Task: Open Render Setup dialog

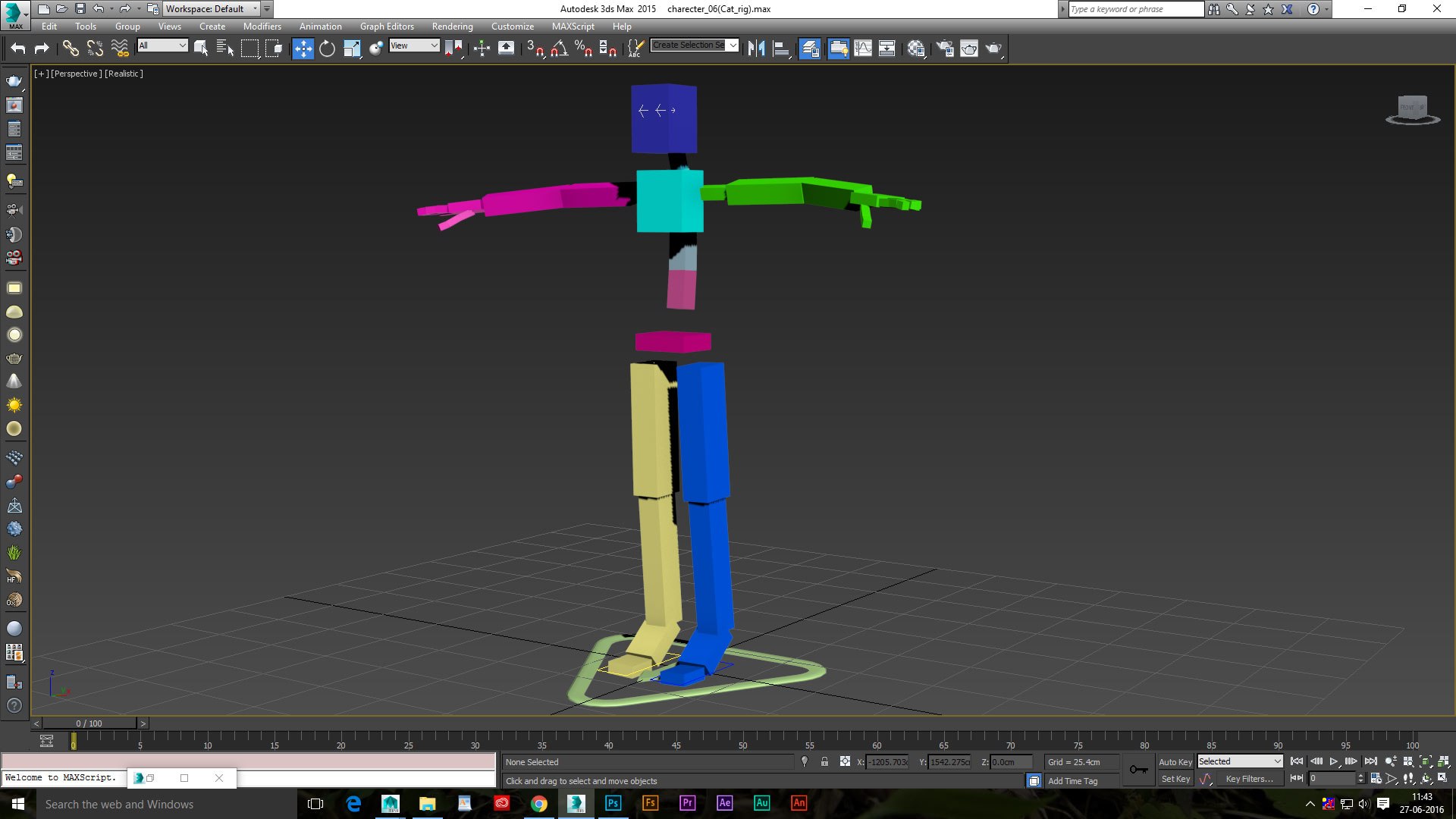Action: click(x=945, y=49)
